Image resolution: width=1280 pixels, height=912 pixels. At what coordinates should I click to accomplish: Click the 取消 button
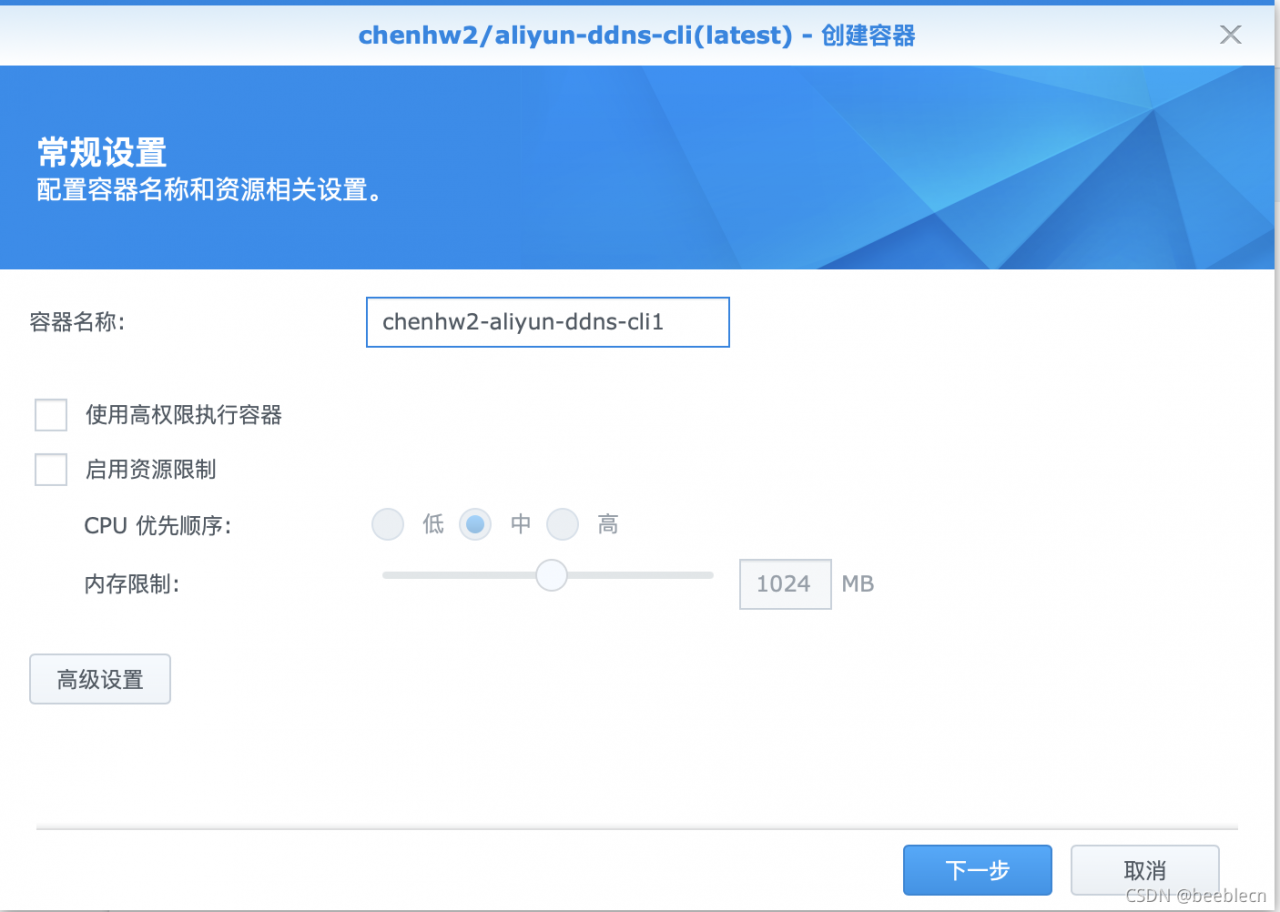tap(1145, 870)
